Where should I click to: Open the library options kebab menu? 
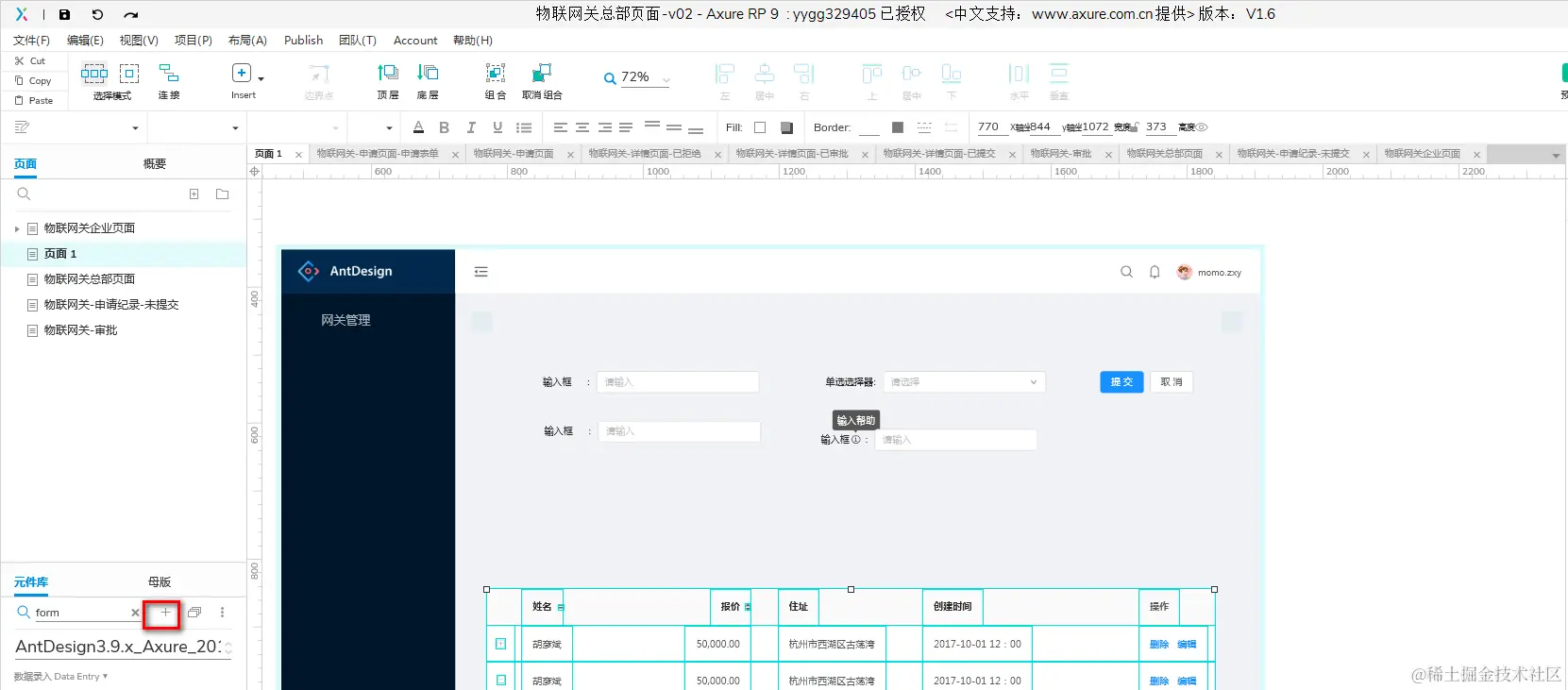pos(222,613)
